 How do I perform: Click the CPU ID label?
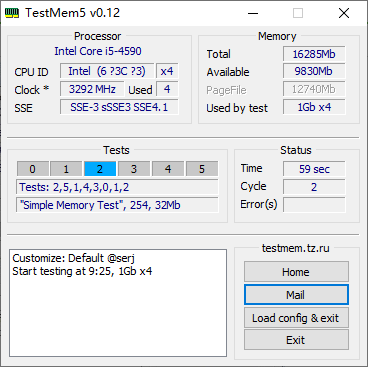[31, 72]
